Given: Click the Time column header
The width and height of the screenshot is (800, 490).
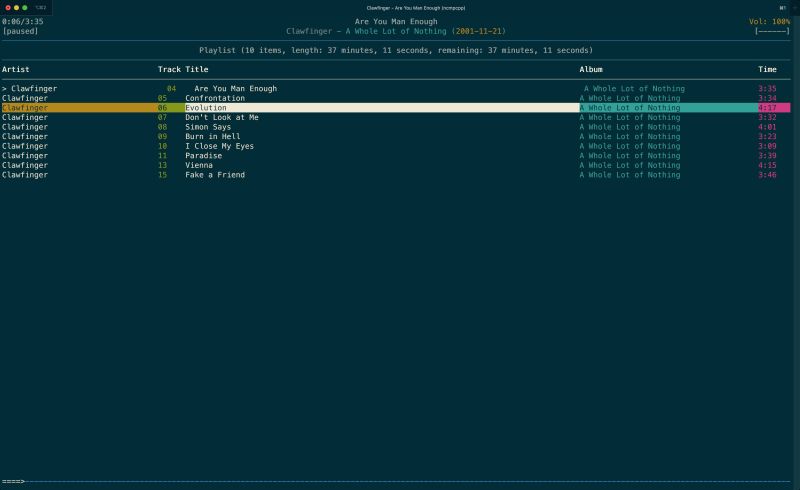Looking at the screenshot, I should (x=767, y=69).
